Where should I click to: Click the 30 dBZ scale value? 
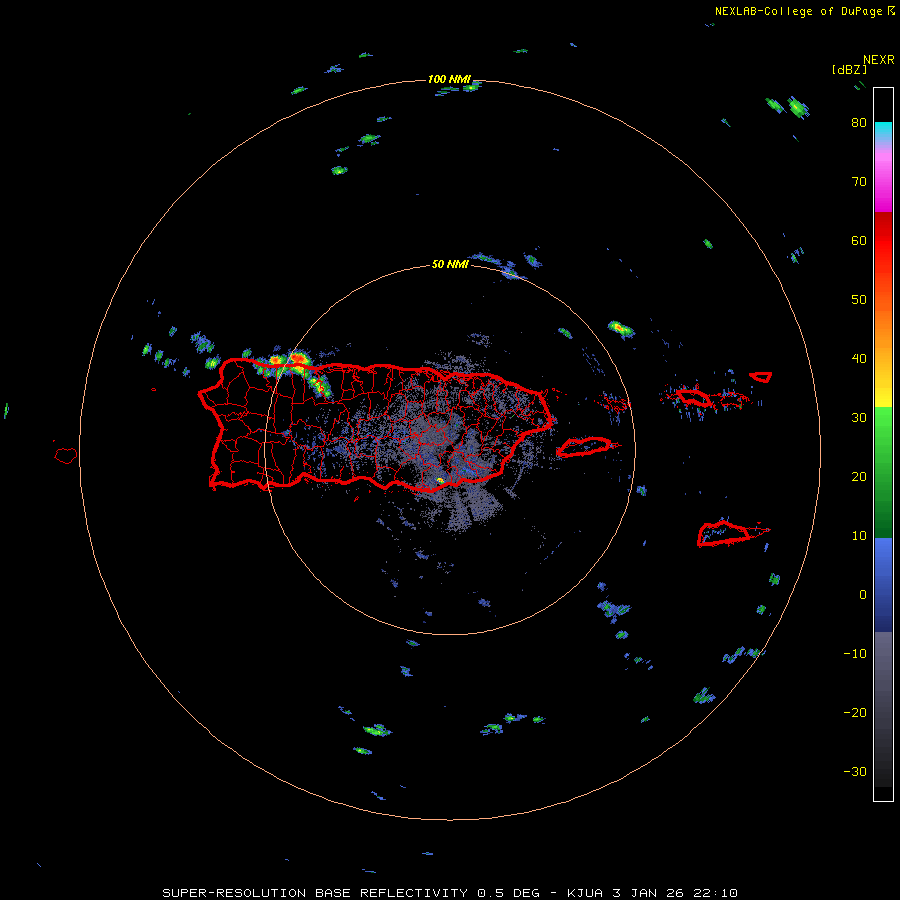[859, 418]
